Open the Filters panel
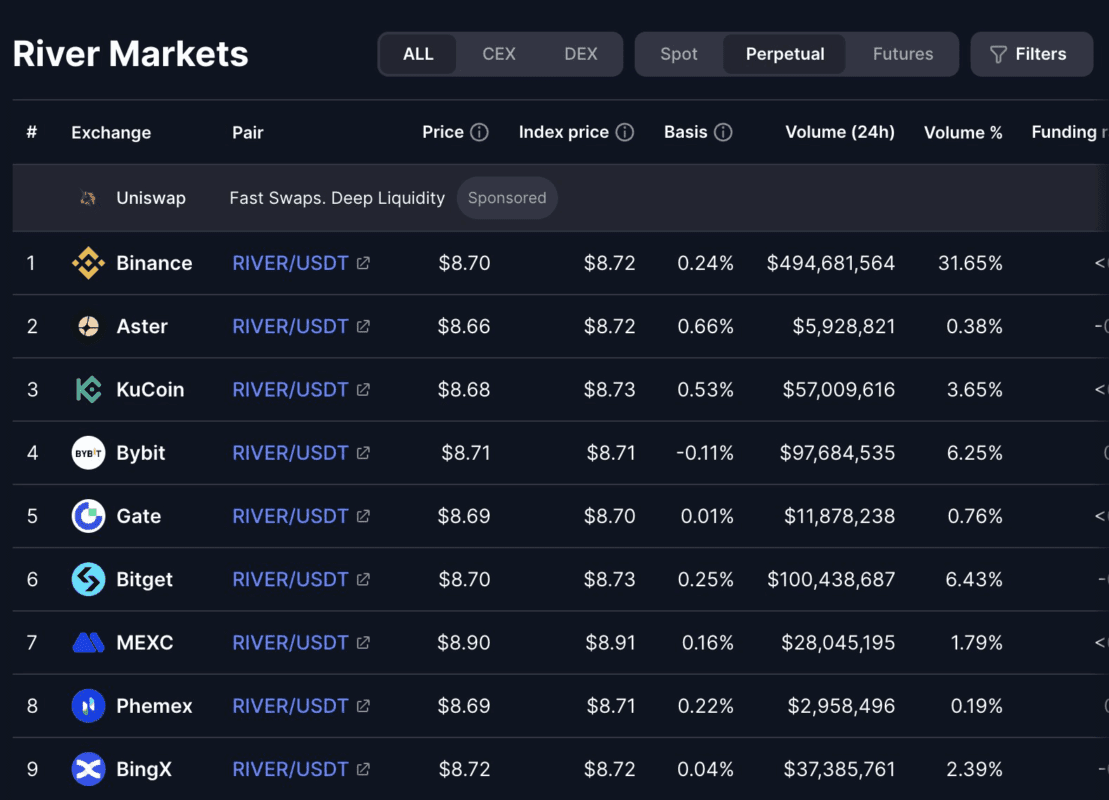The image size is (1109, 800). coord(1028,54)
